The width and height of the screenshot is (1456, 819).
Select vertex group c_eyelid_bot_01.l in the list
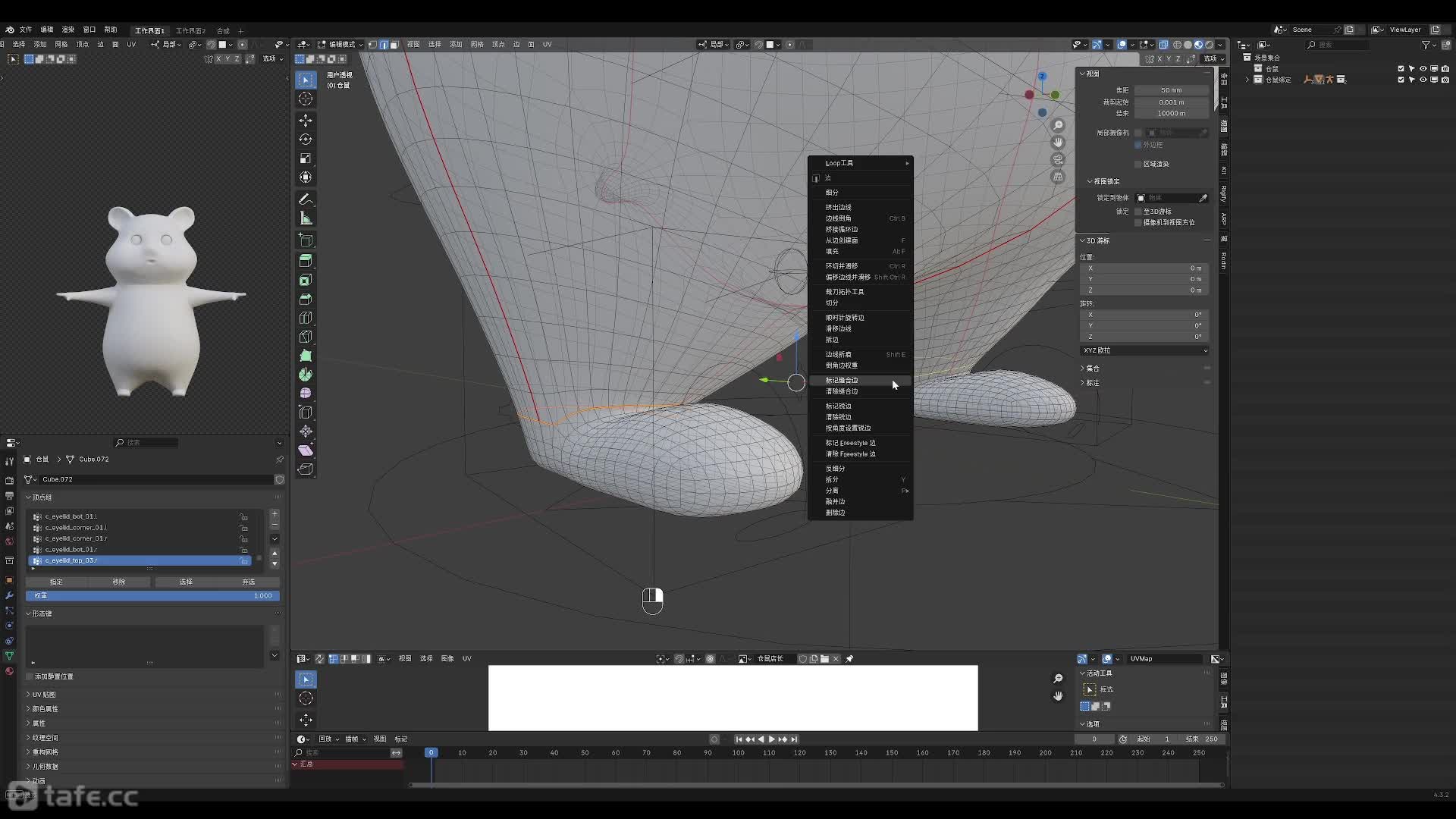(x=71, y=516)
